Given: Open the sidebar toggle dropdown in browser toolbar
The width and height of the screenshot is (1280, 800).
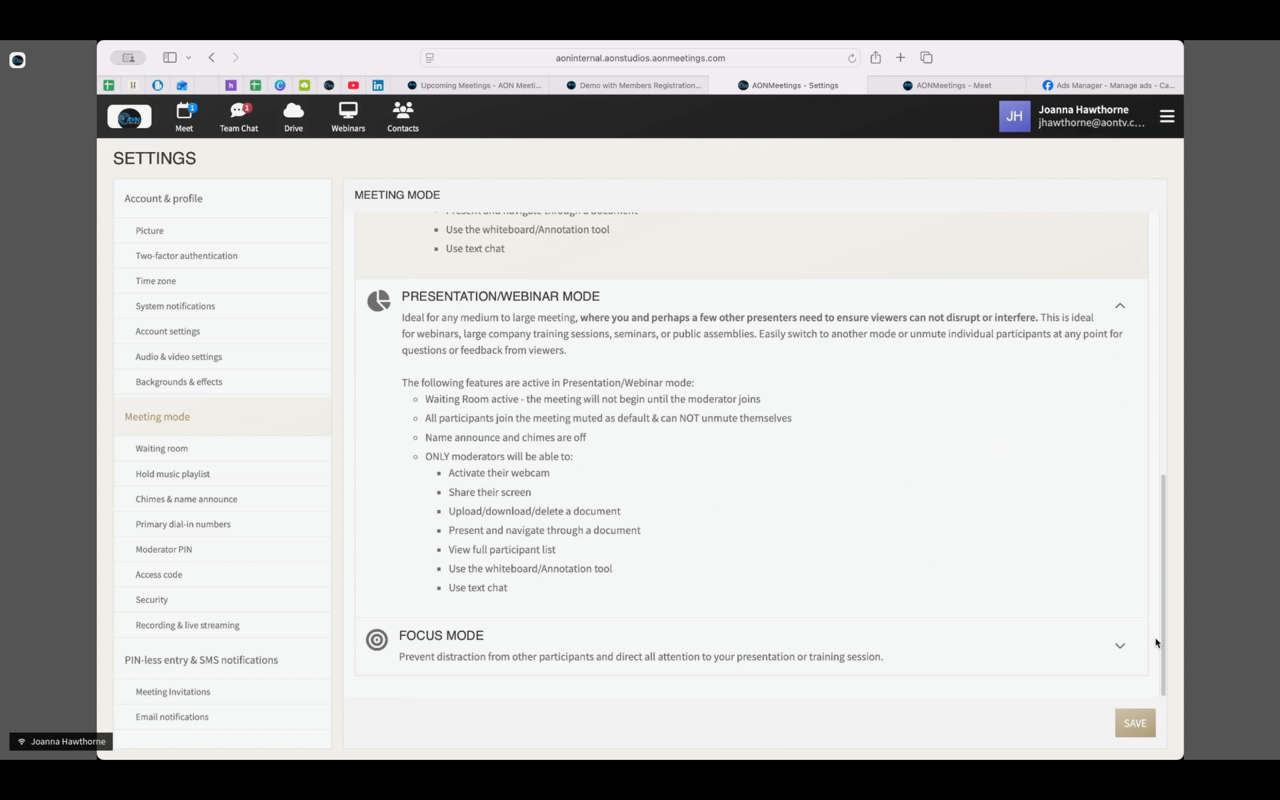Looking at the screenshot, I should (187, 57).
